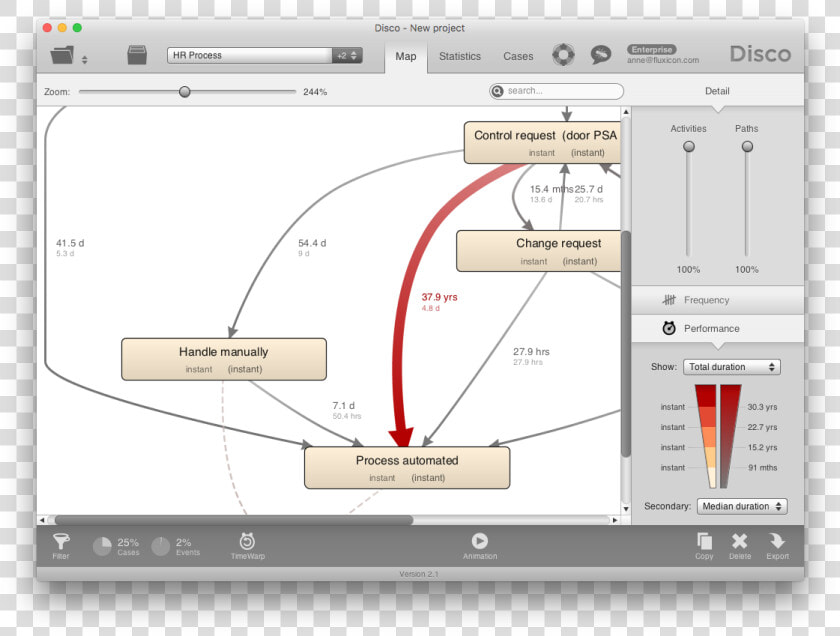Image resolution: width=840 pixels, height=636 pixels.
Task: Click the Filter funnel icon
Action: tap(61, 542)
